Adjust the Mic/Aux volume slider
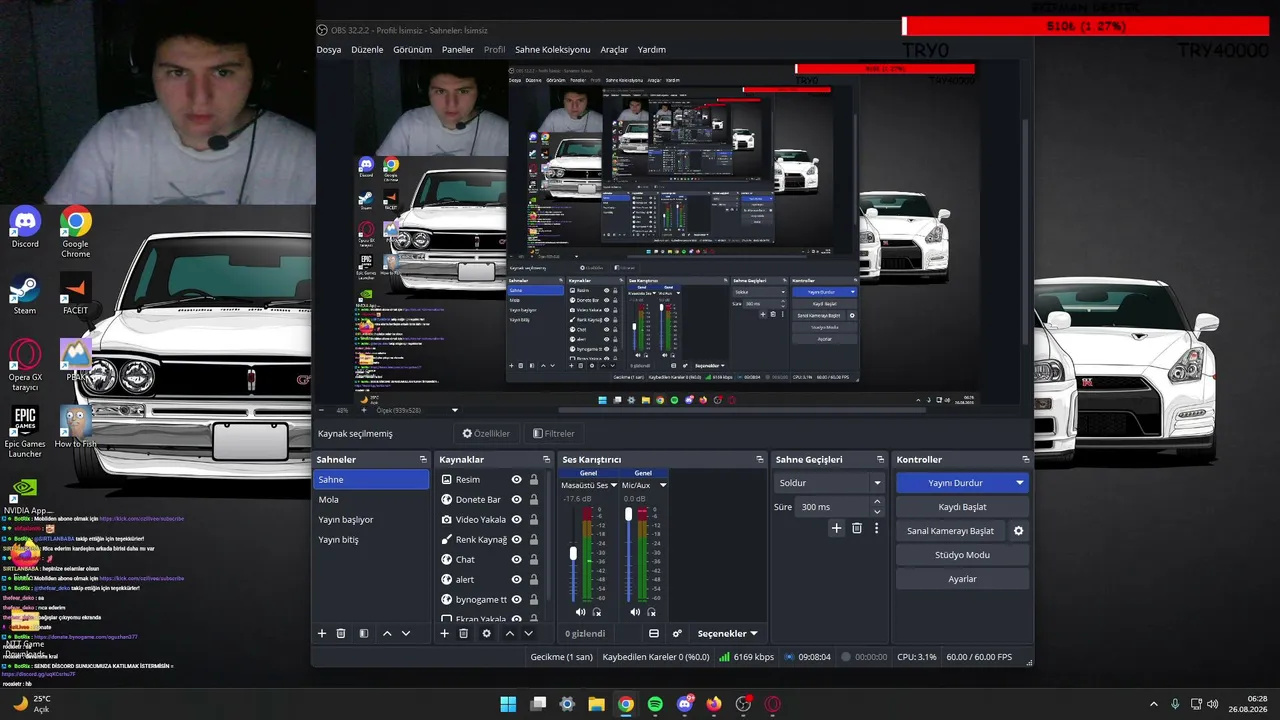The width and height of the screenshot is (1280, 720). (x=628, y=514)
